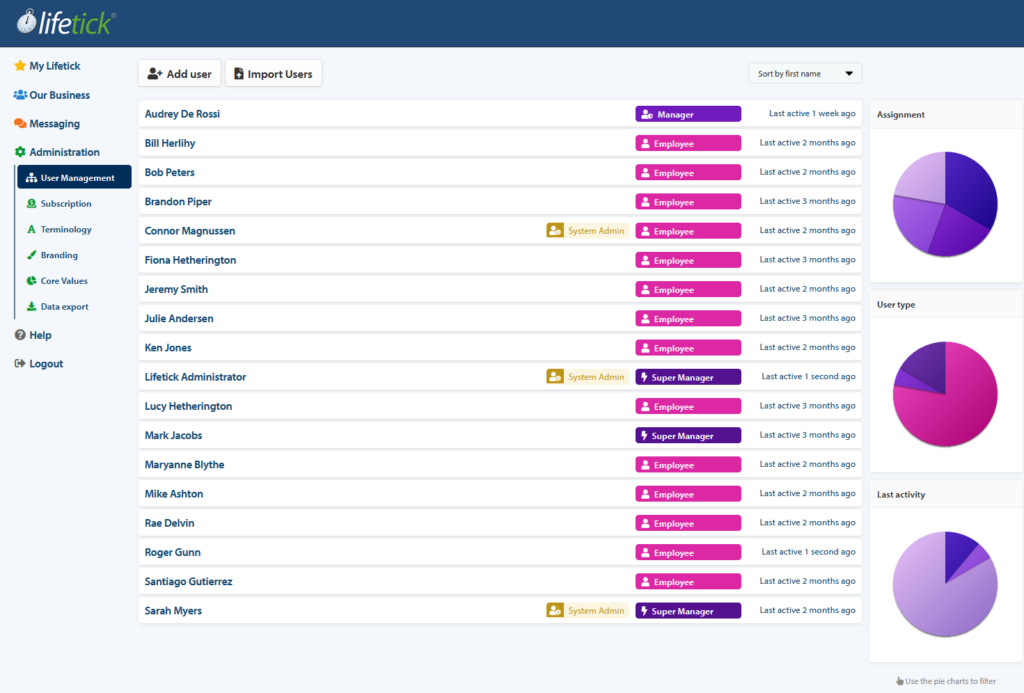Click Roger Gunn's 'Last active 1 second ago'

point(808,552)
